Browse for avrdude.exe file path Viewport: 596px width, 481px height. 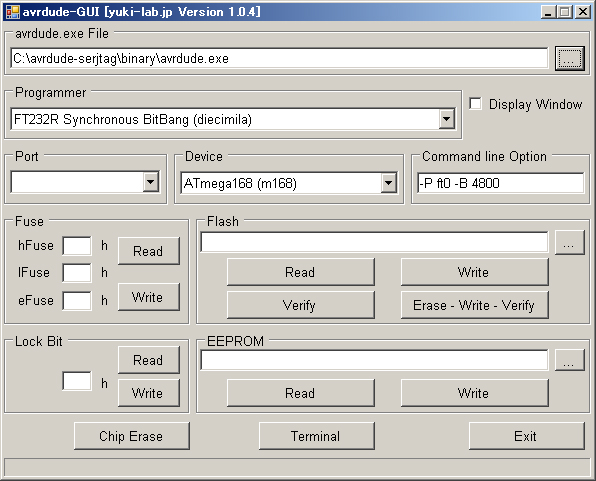click(x=569, y=59)
